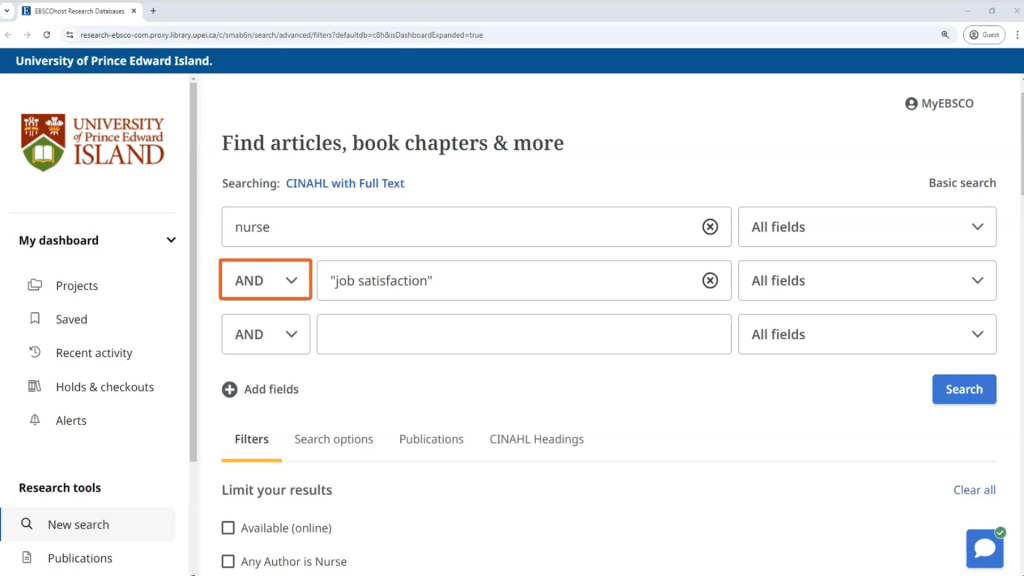Open the chat support bubble
The height and width of the screenshot is (576, 1024).
(x=984, y=548)
